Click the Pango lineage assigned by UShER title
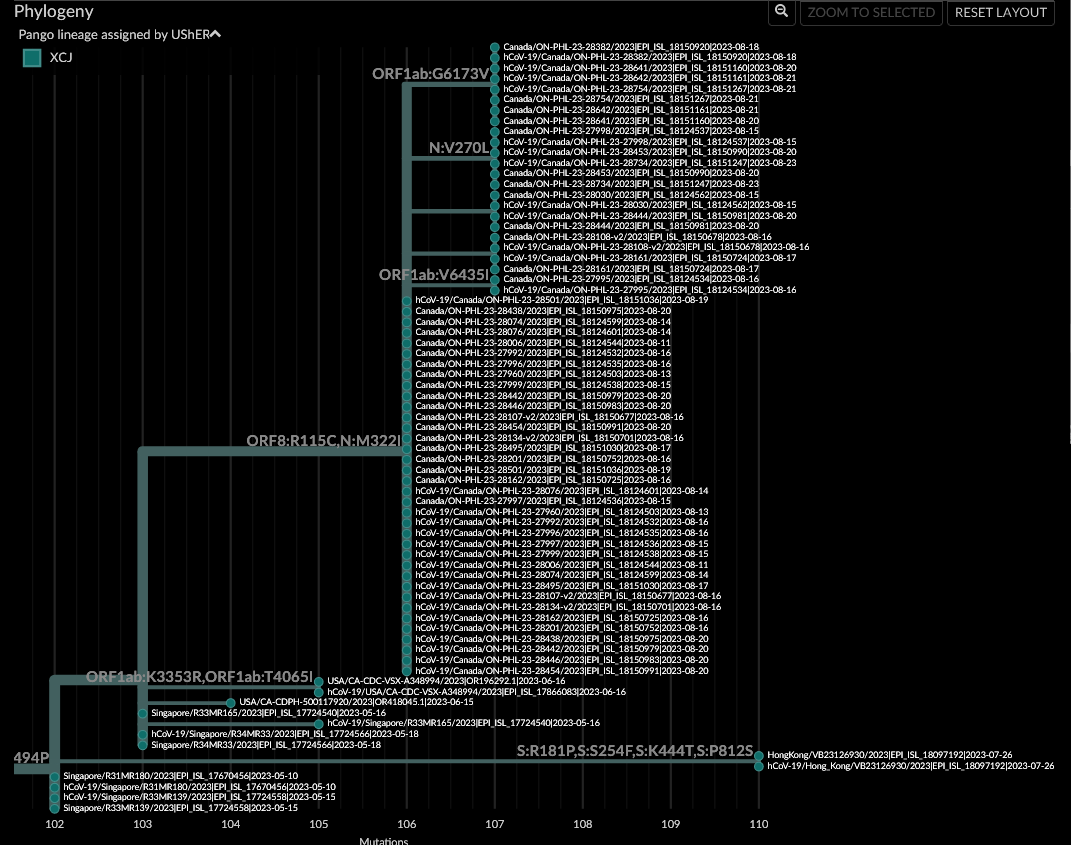Screen dimensions: 1071x845 click(x=113, y=34)
